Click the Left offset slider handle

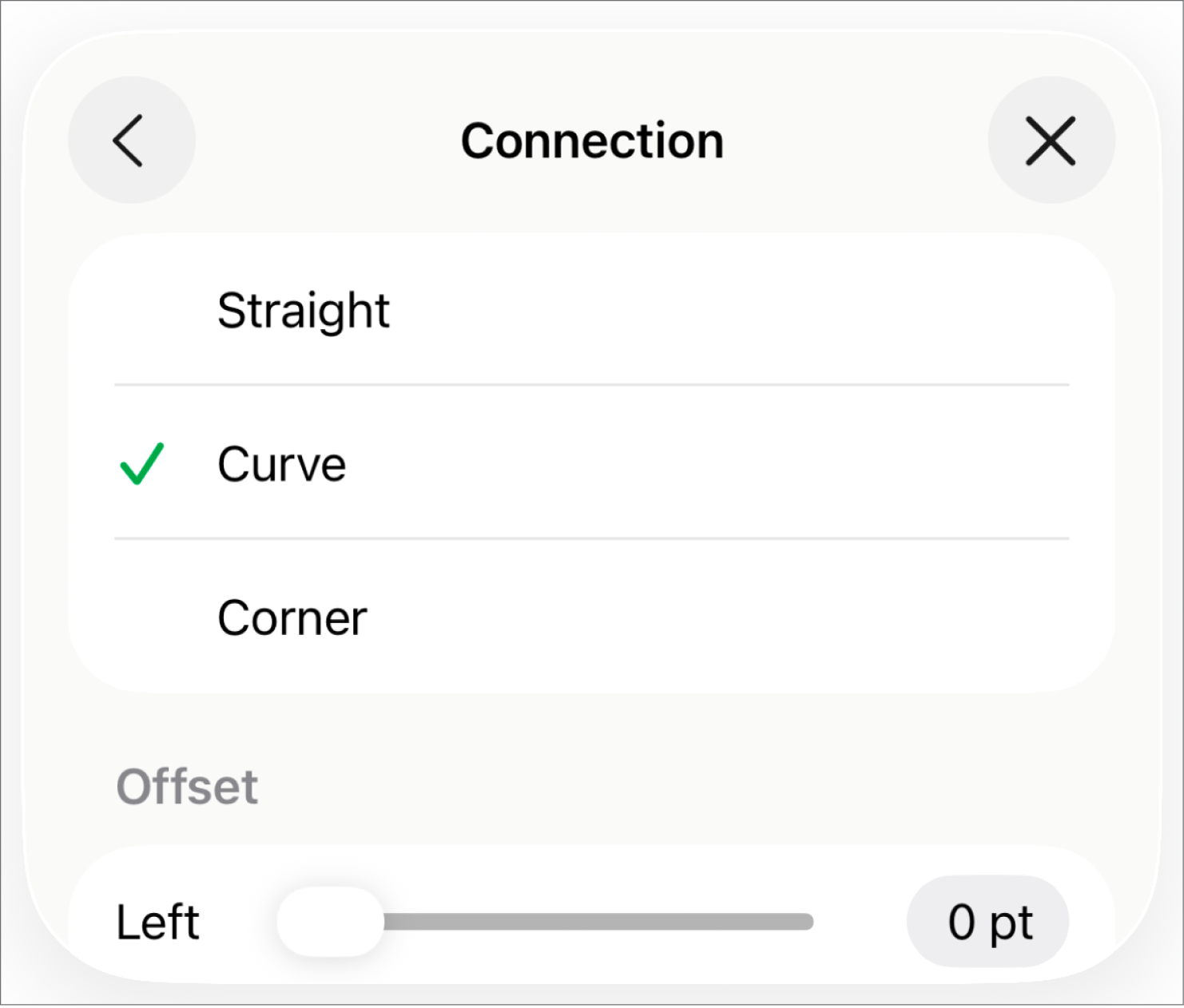click(x=328, y=921)
